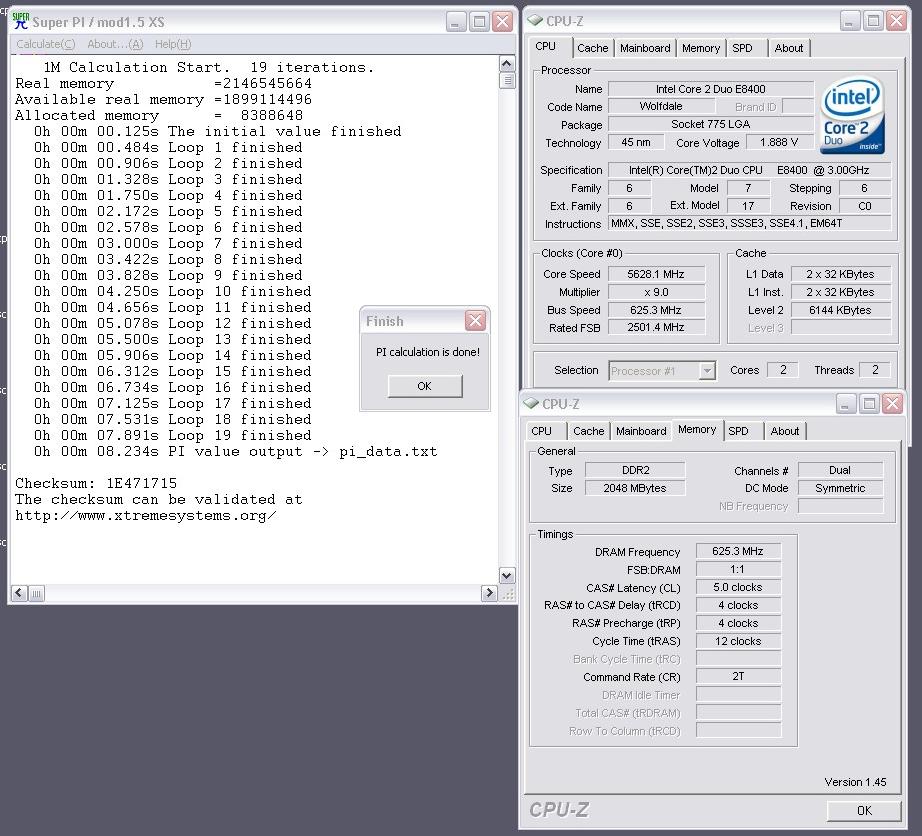Click the Core Speed value 5628.1 MHz

[656, 274]
